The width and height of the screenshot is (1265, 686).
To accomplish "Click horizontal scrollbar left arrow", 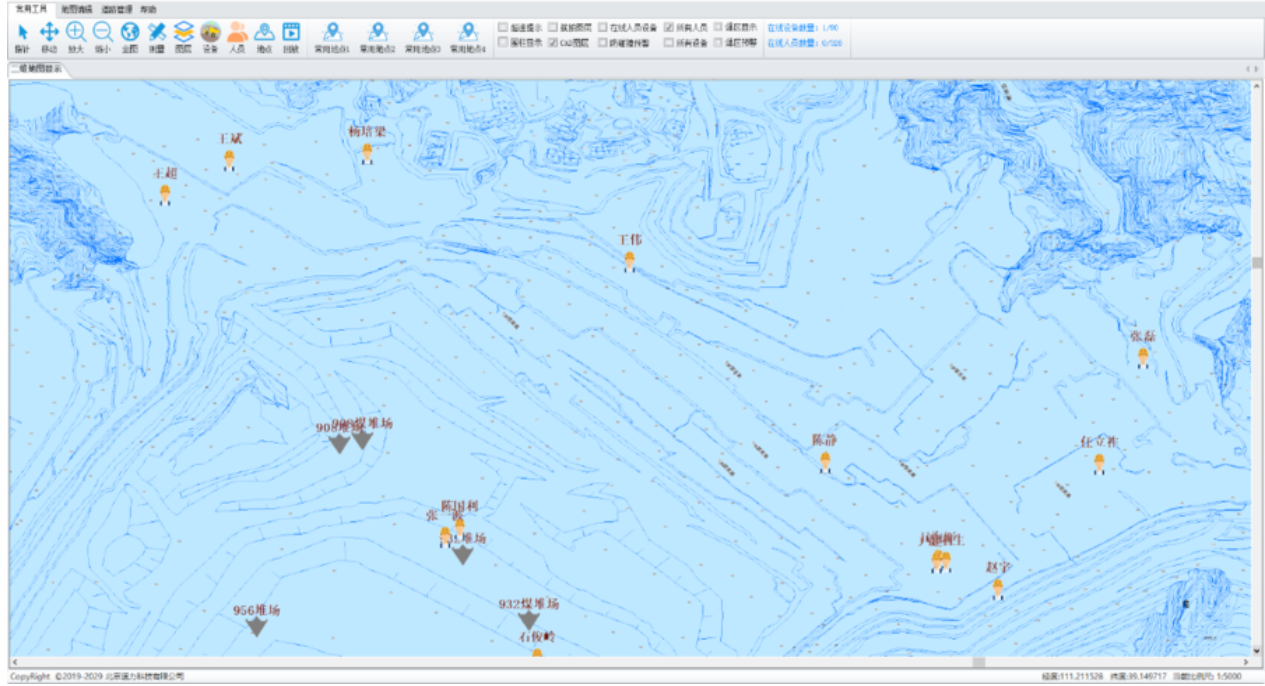I will 14,662.
